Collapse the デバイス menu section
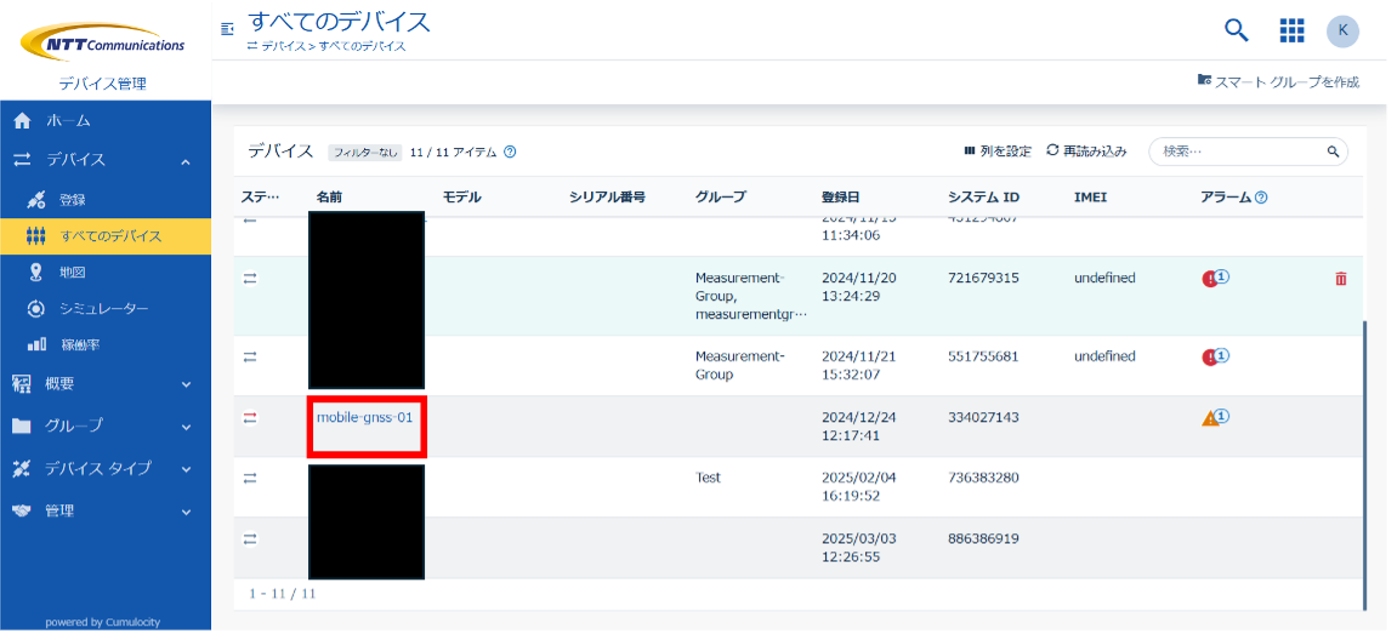Viewport: 1390px width, 635px height. point(186,161)
